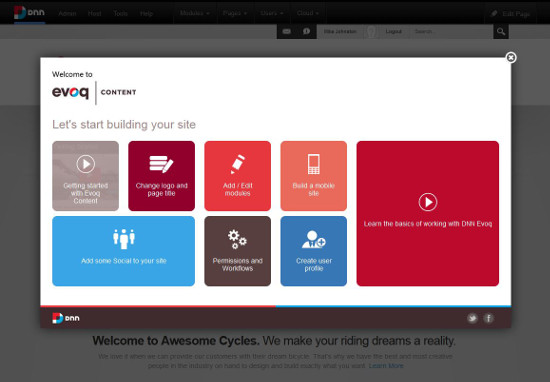Open the Tools menu
The height and width of the screenshot is (382, 550).
coord(120,14)
